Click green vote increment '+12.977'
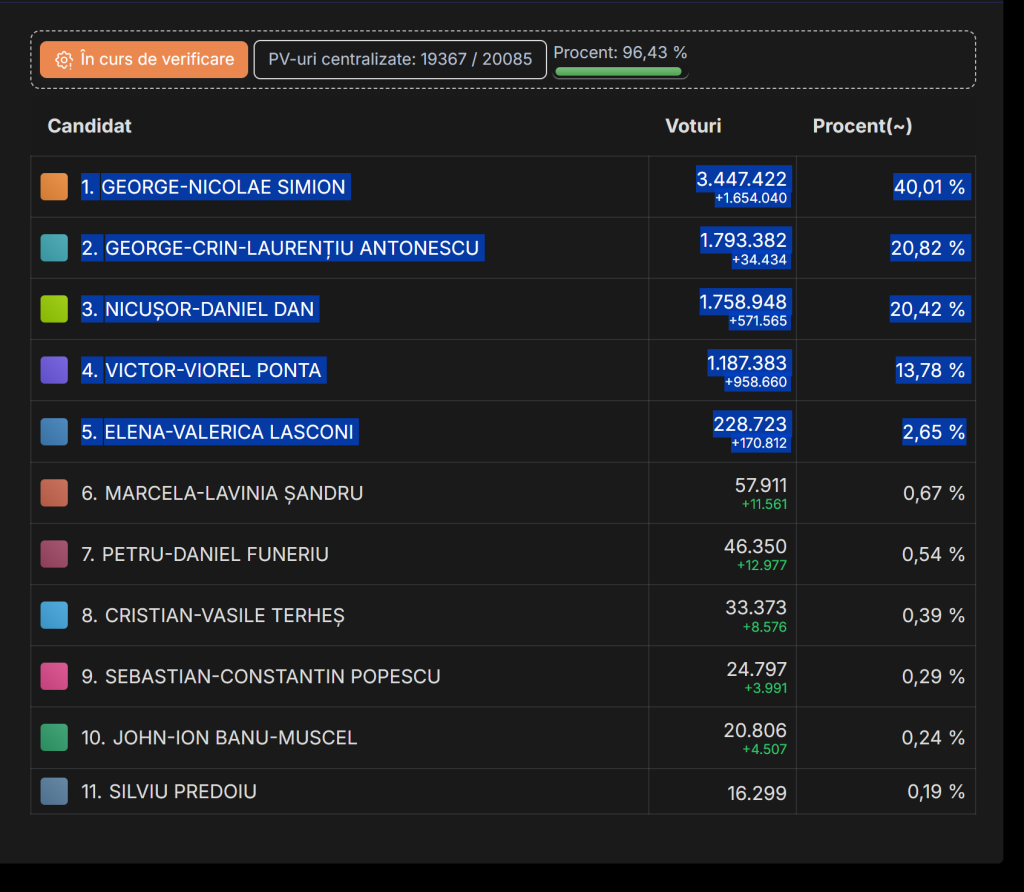This screenshot has width=1024, height=892. pos(762,565)
